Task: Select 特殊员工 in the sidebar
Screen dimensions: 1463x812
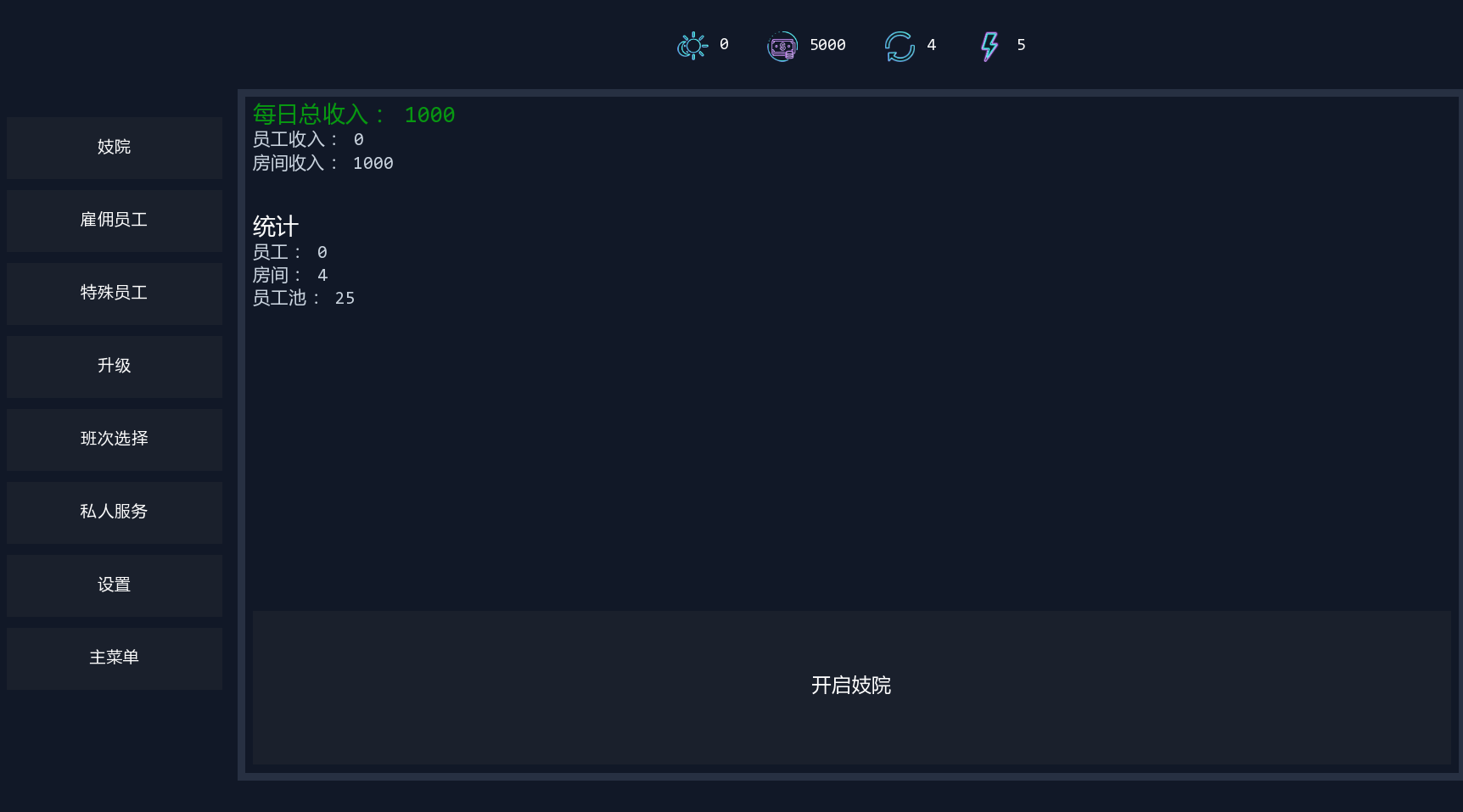Action: [115, 294]
